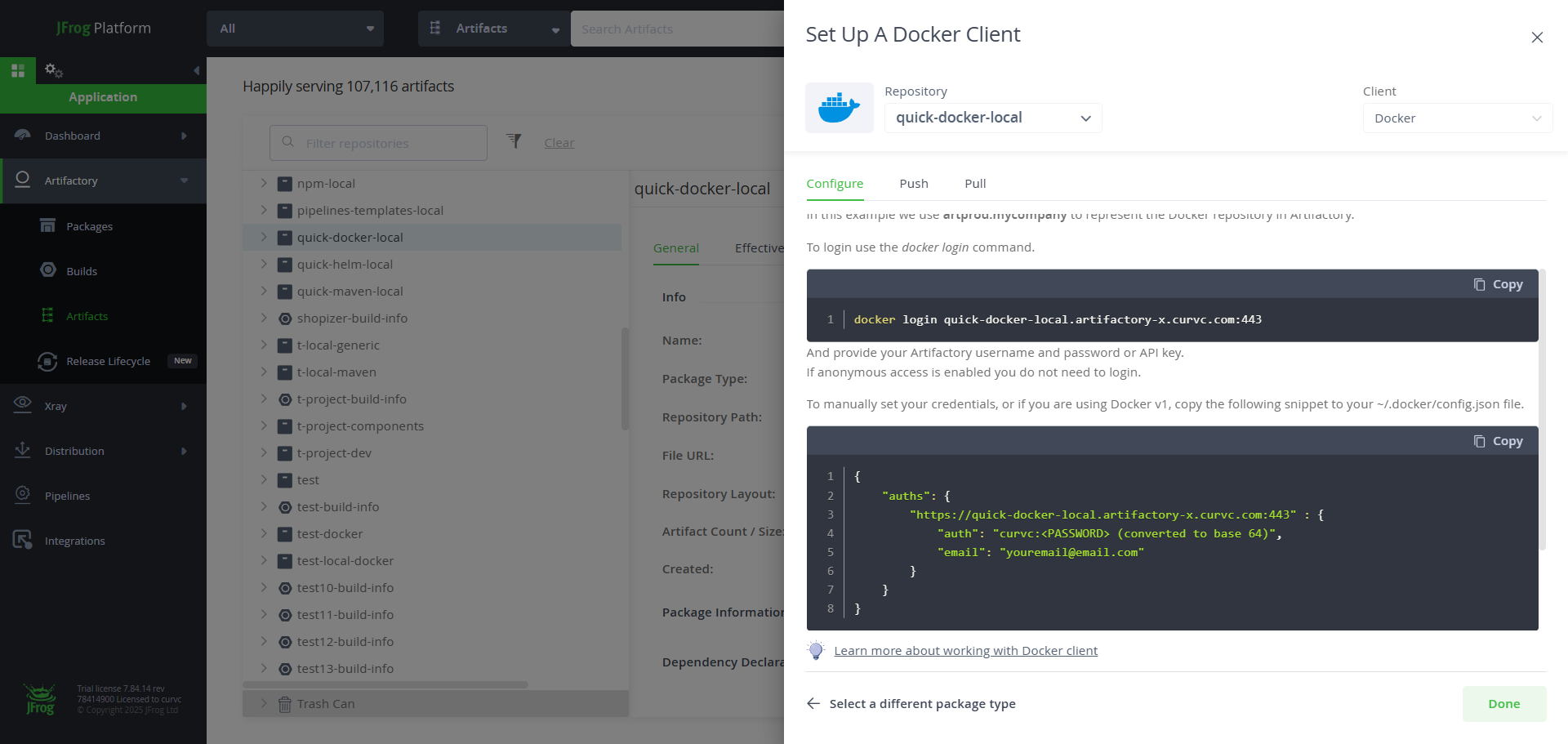Select the quick-maven-local repository

350,291
